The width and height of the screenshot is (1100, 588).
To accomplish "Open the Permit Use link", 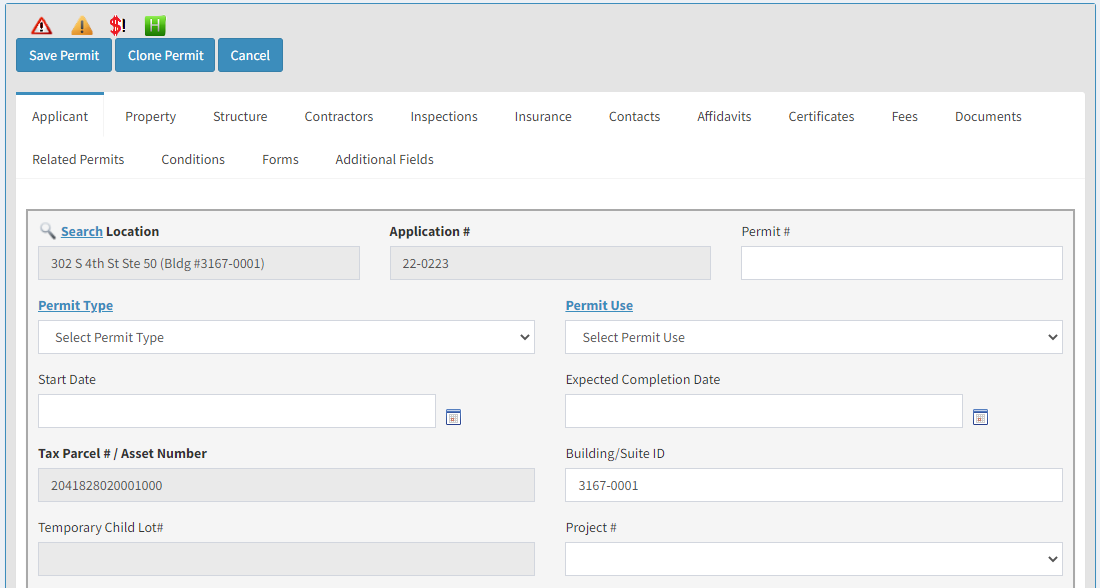I will coord(599,305).
